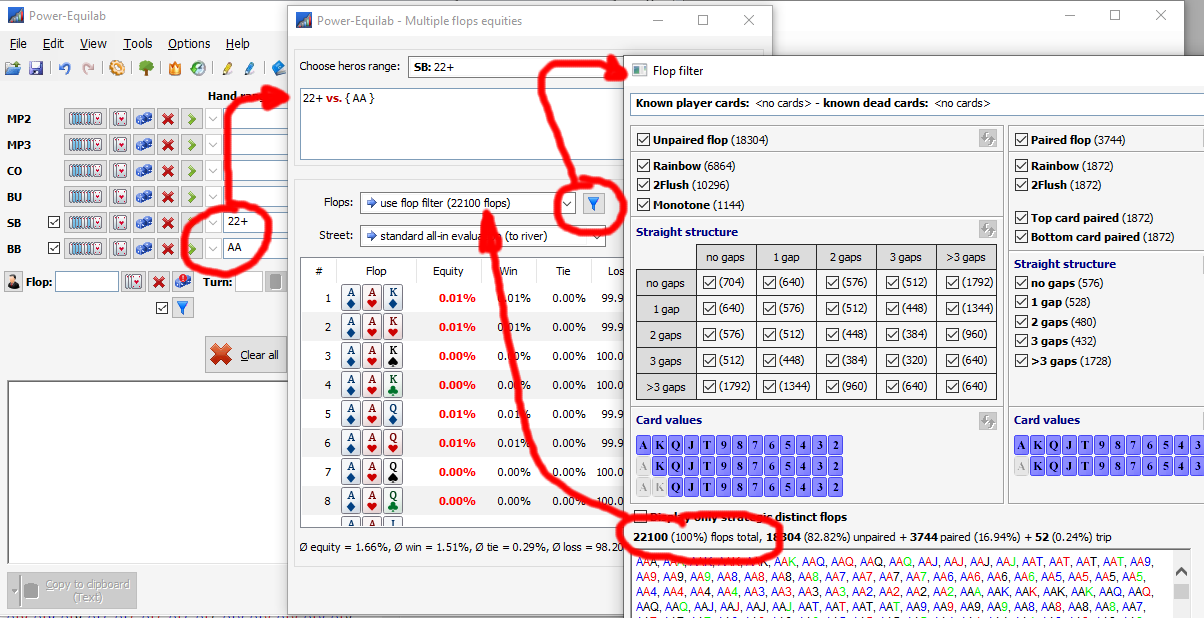
Task: Clear the MP3 range with red X
Action: pos(168,144)
